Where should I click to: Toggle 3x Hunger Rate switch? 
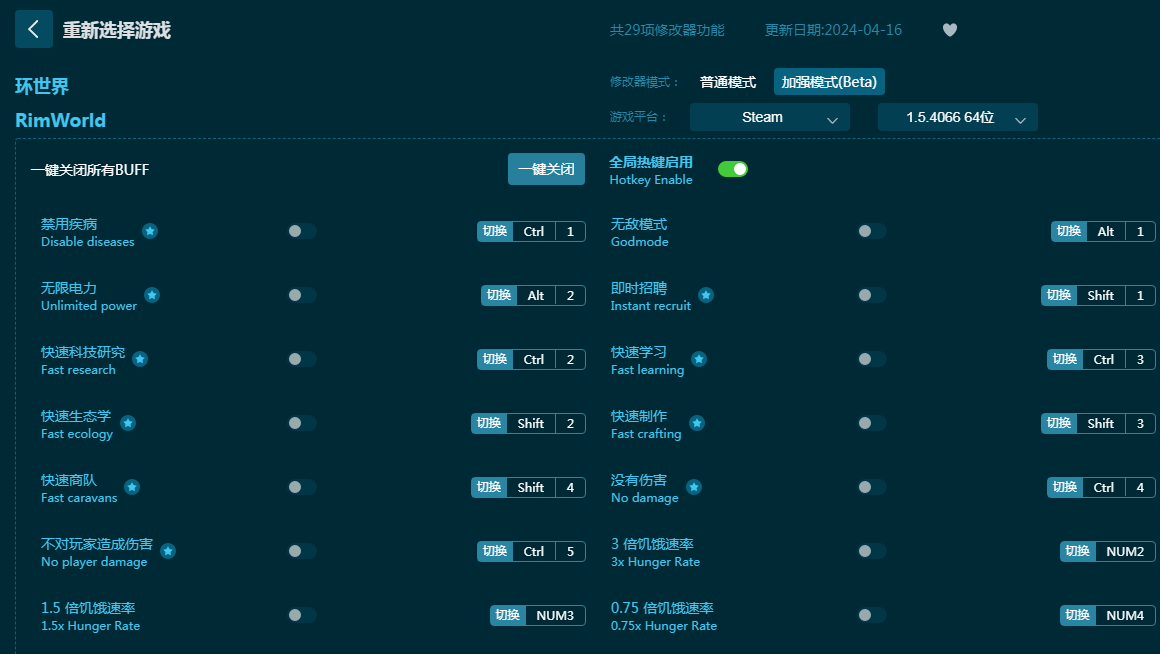[x=871, y=551]
